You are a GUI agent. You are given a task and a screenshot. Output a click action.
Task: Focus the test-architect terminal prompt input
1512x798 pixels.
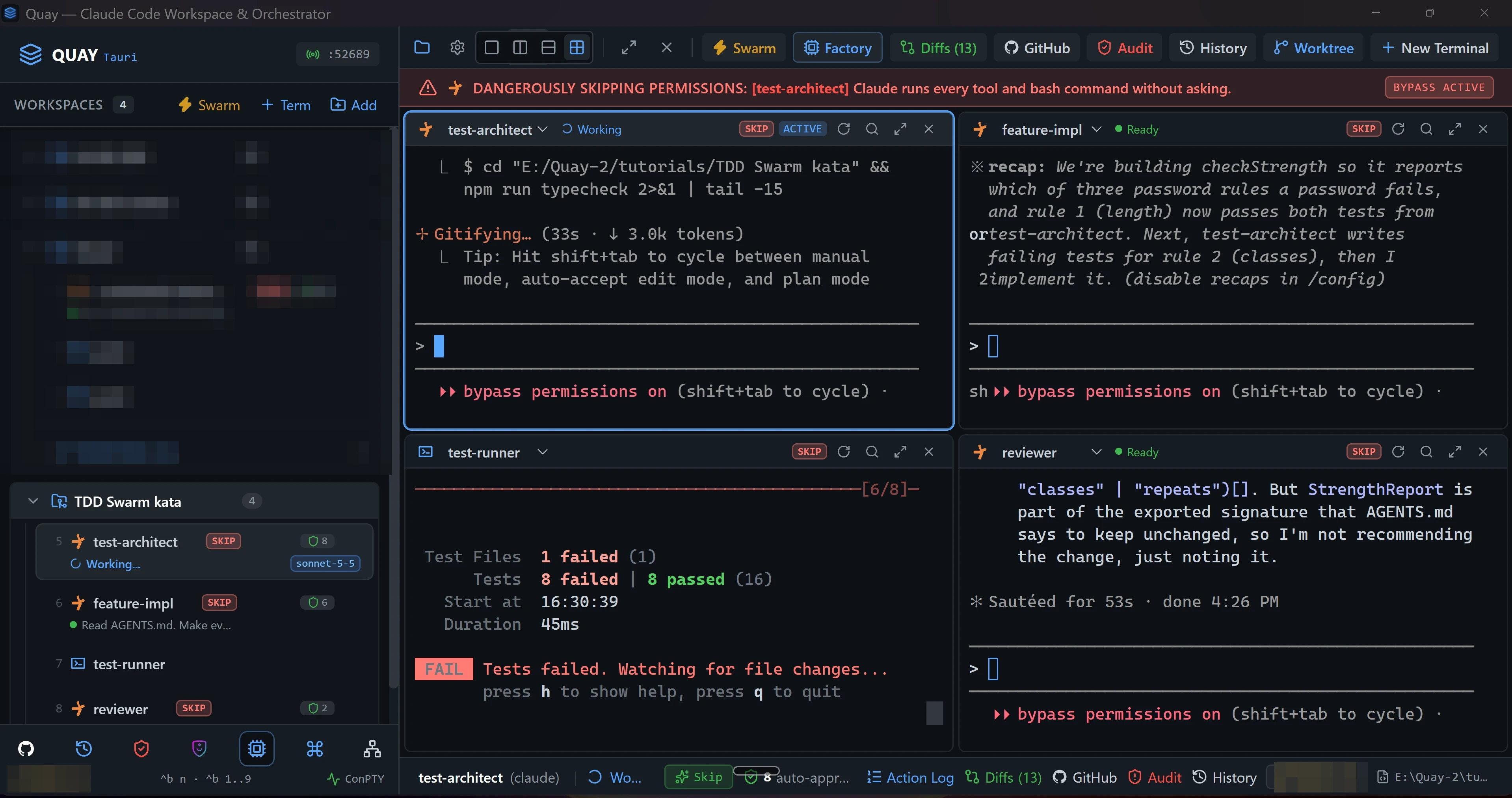click(667, 346)
